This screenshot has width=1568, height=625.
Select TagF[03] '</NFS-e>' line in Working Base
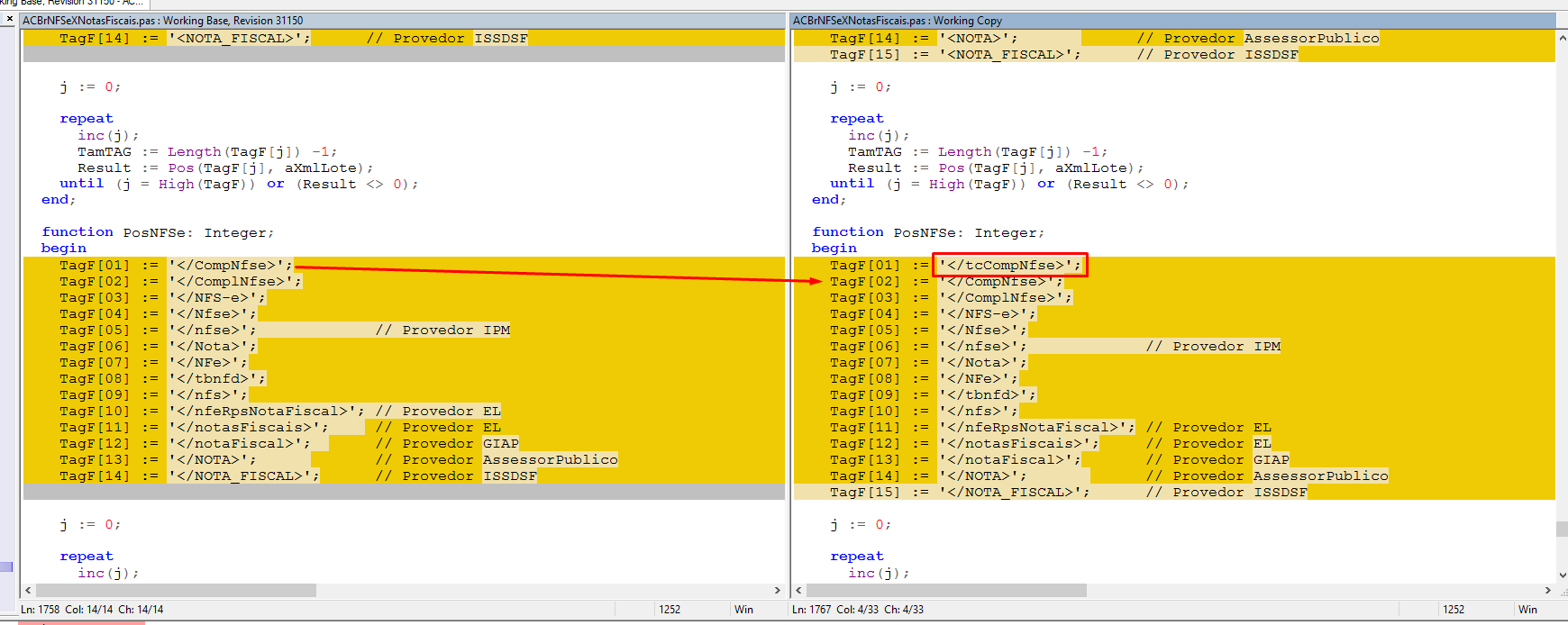point(404,297)
